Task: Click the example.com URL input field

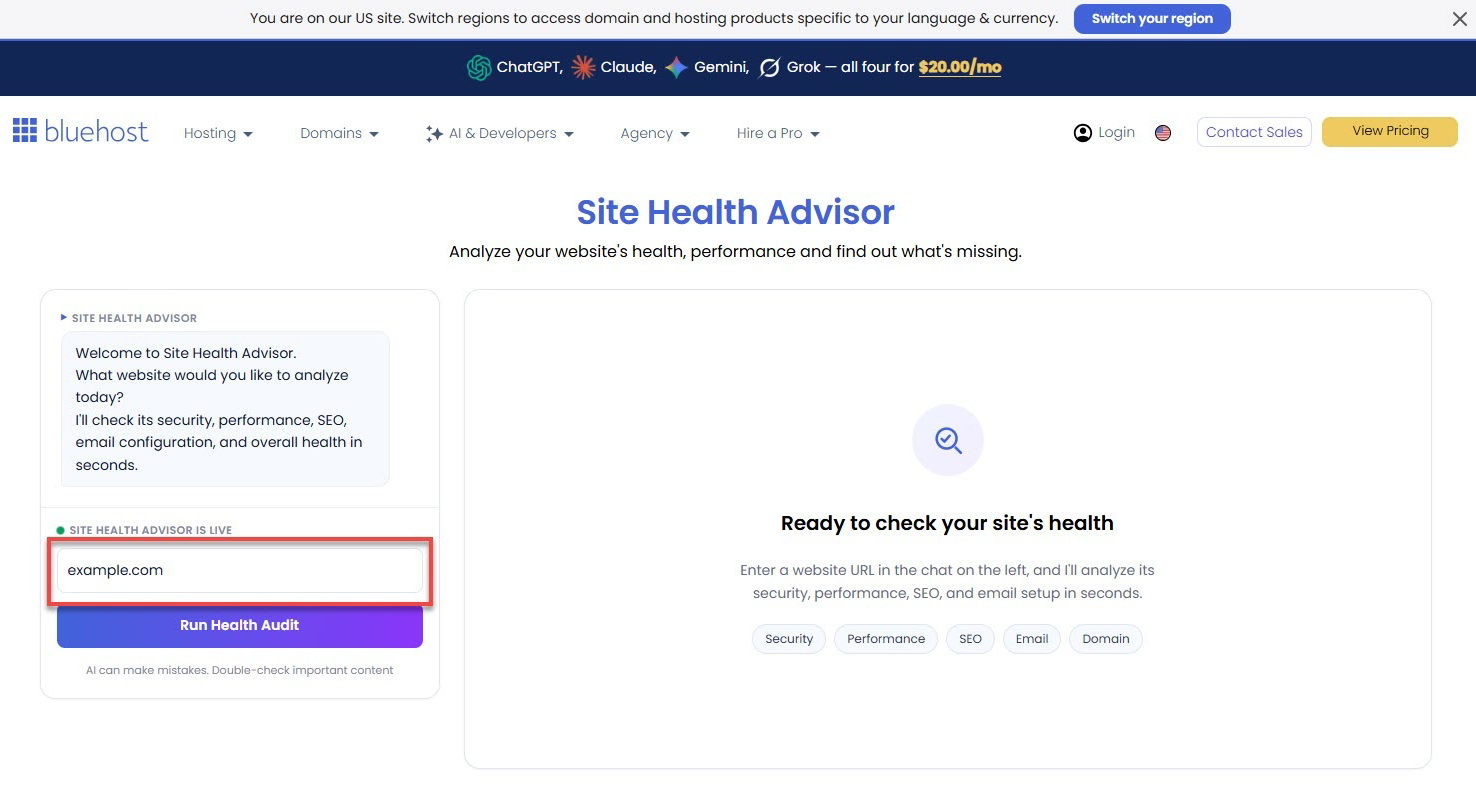Action: point(240,570)
